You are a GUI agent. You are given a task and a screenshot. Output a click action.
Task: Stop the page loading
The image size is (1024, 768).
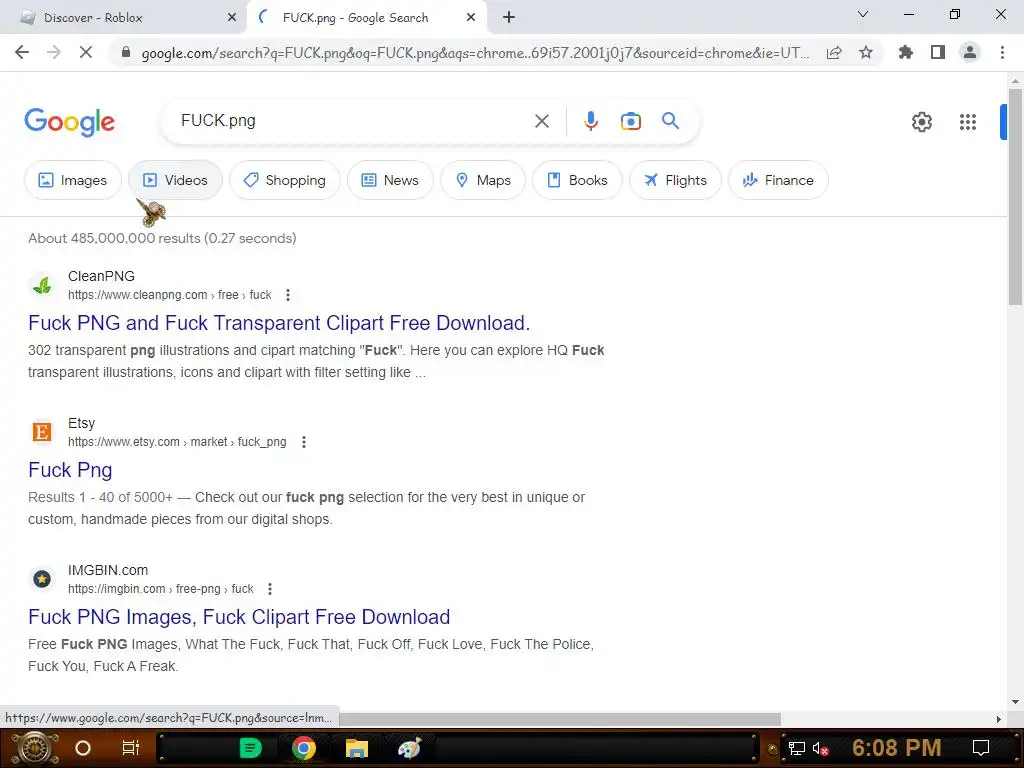coord(86,52)
